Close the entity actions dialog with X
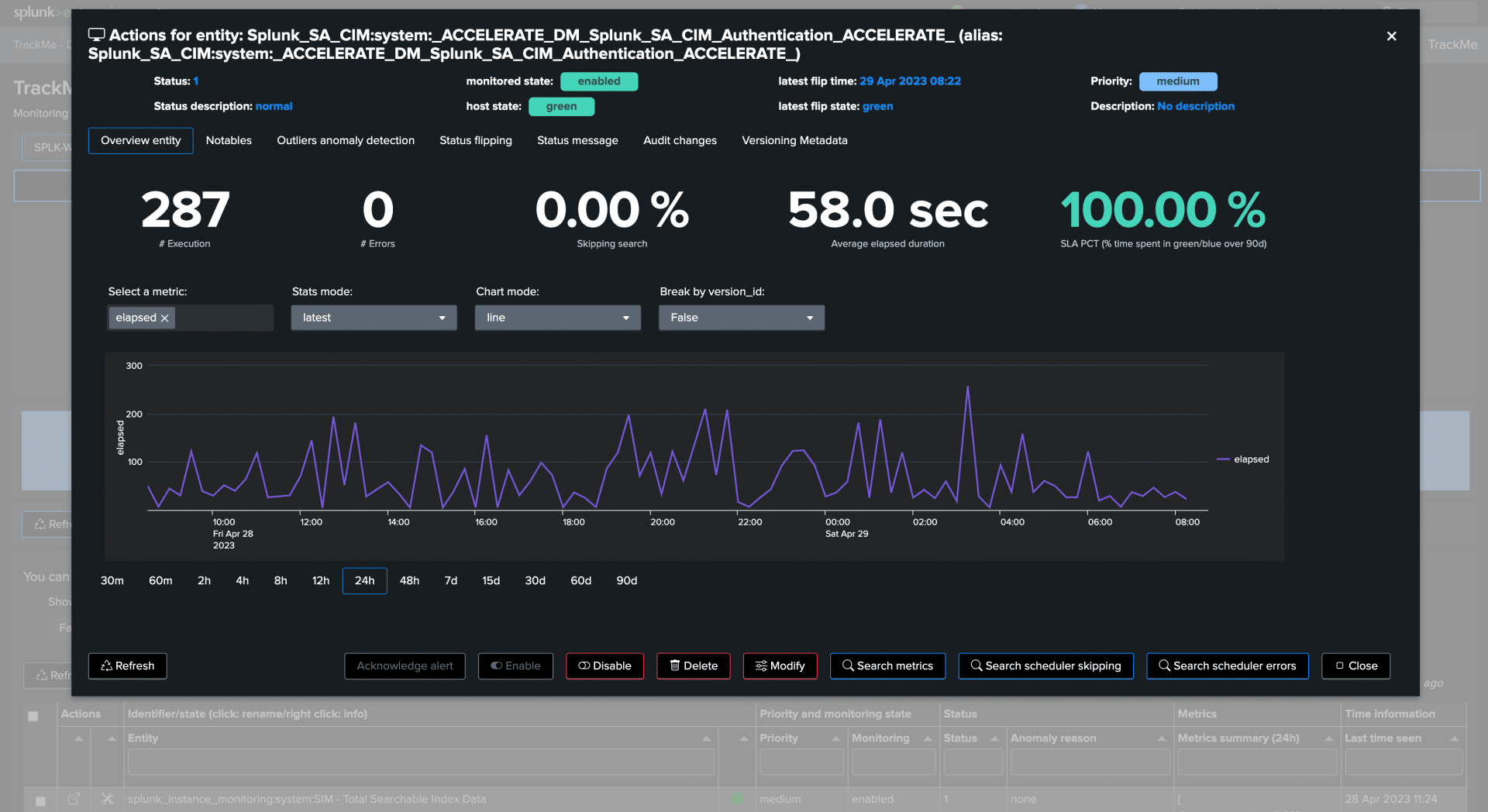Screen dimensions: 1488x812 [x=1391, y=36]
